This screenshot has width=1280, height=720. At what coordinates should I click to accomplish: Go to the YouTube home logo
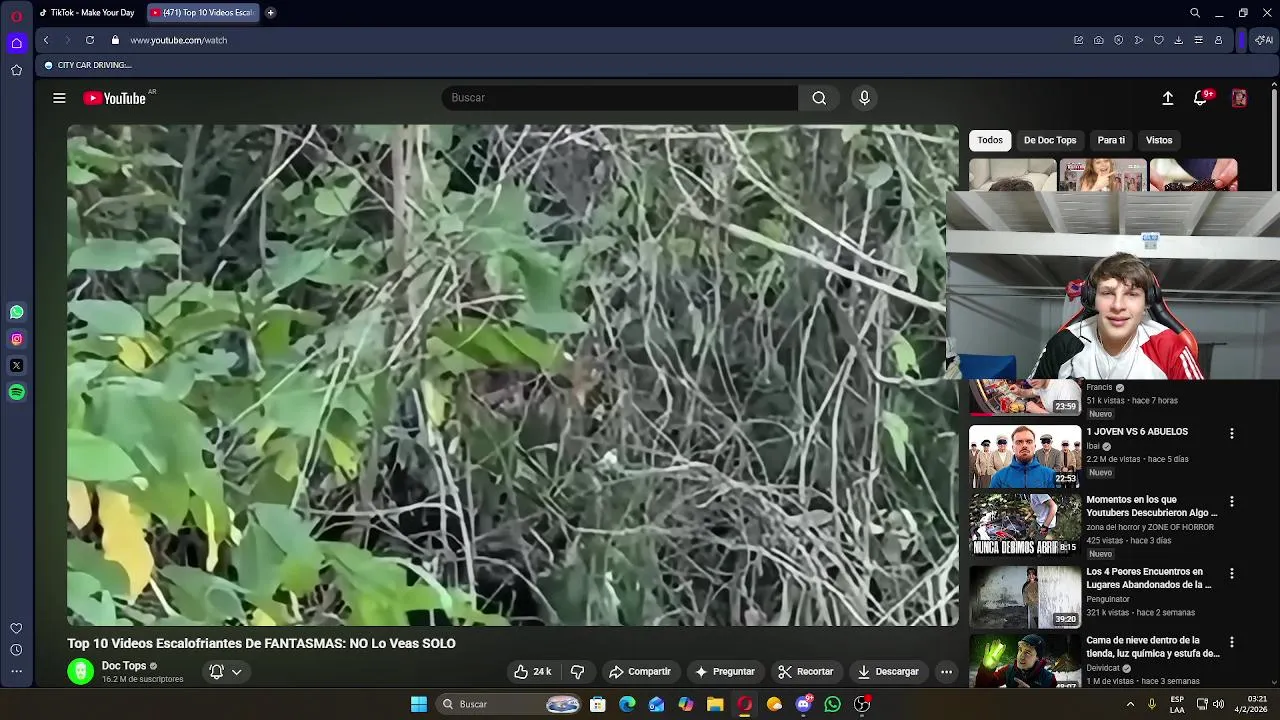pos(114,98)
